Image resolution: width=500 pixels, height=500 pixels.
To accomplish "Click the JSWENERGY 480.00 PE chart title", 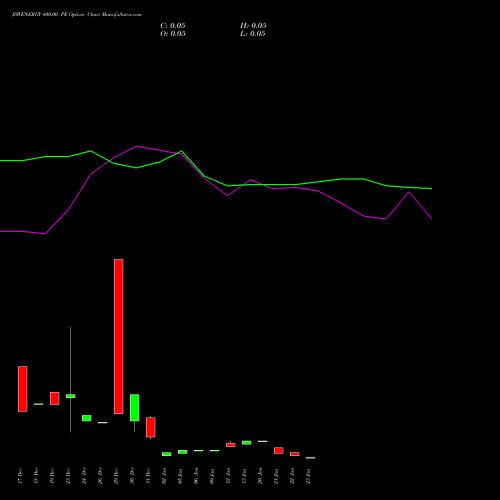I will 77,15.
